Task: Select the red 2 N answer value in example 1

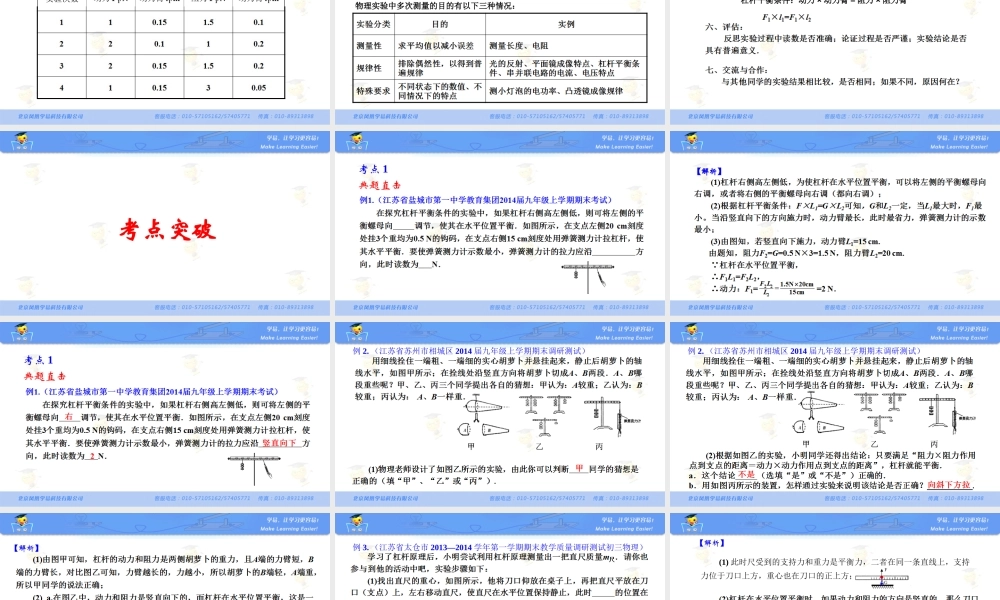Action: (91, 457)
